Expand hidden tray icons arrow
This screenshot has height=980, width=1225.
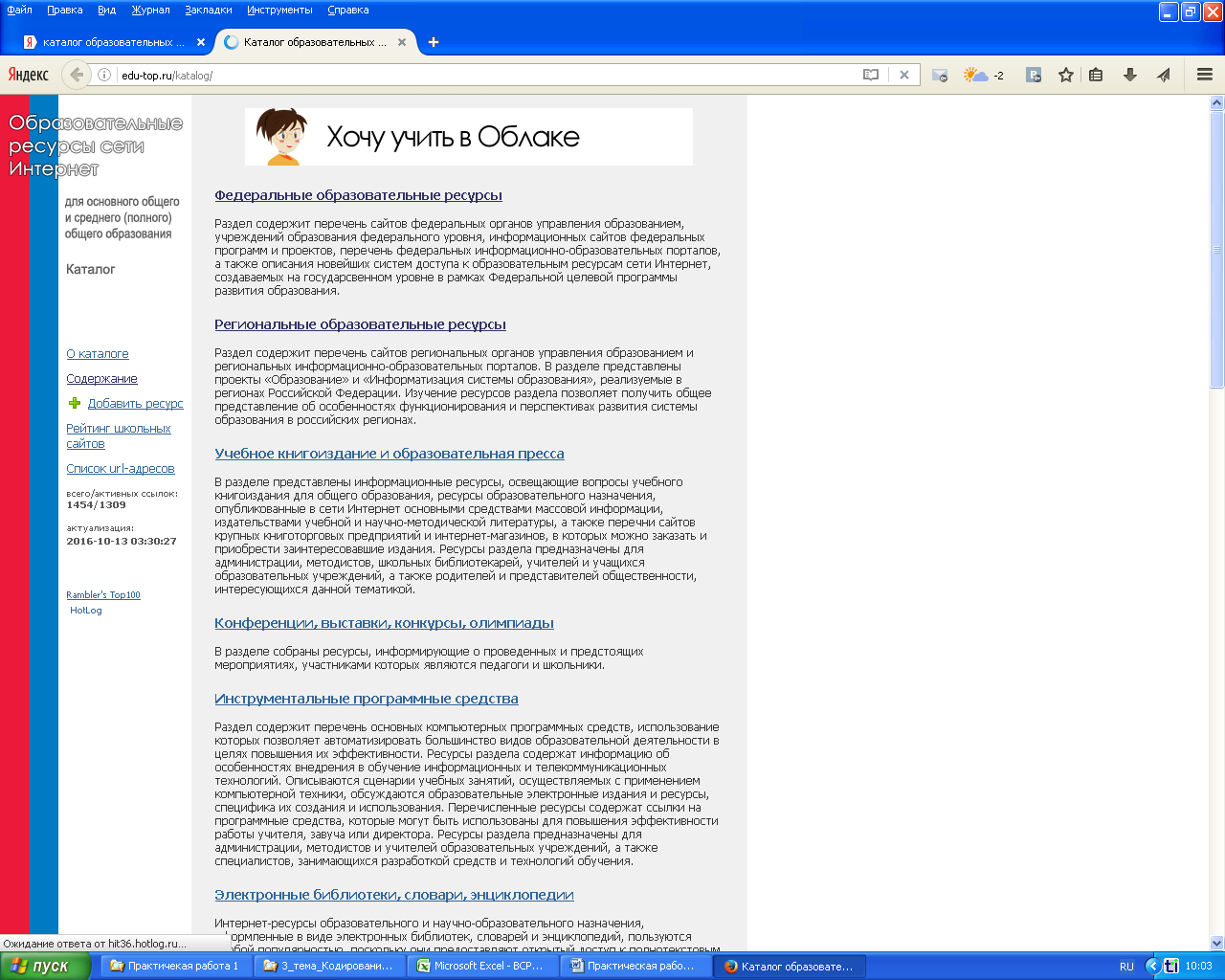(x=1153, y=967)
